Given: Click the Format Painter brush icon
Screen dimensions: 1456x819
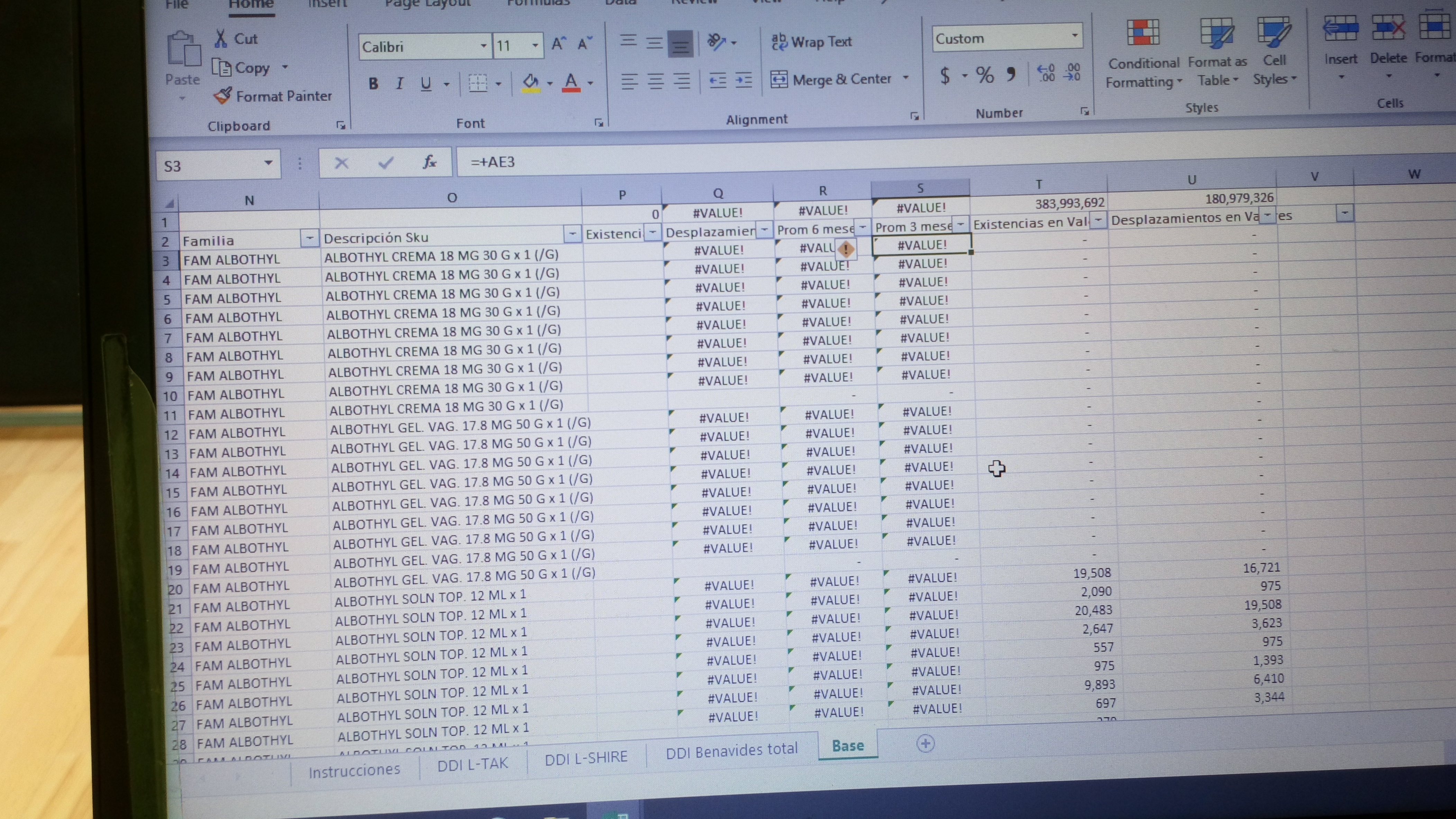Looking at the screenshot, I should tap(223, 95).
